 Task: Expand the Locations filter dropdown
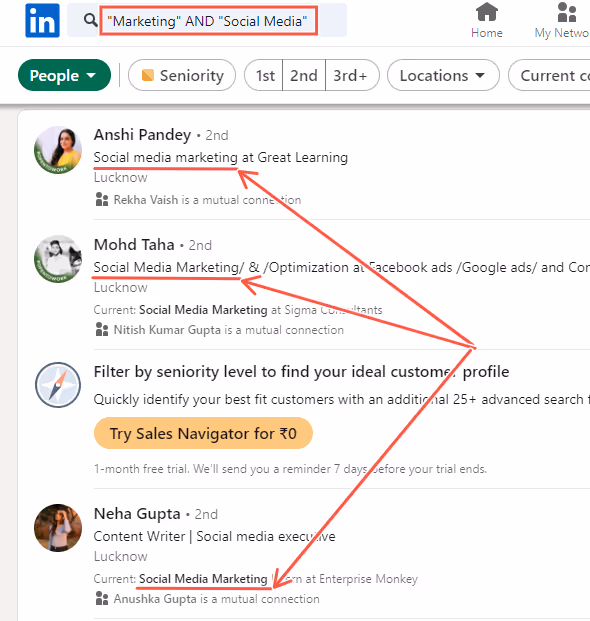click(443, 75)
